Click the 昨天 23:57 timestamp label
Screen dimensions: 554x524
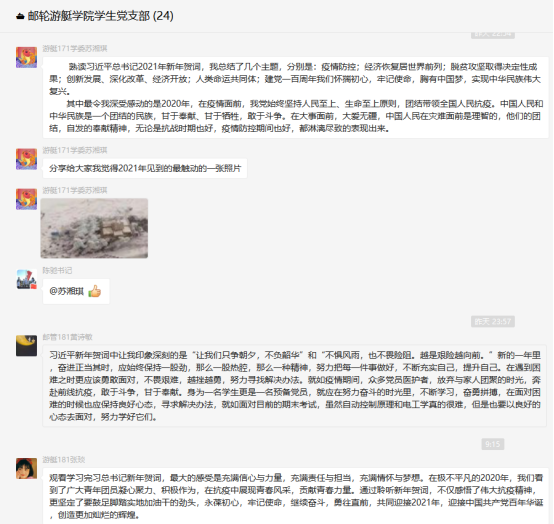pos(493,321)
